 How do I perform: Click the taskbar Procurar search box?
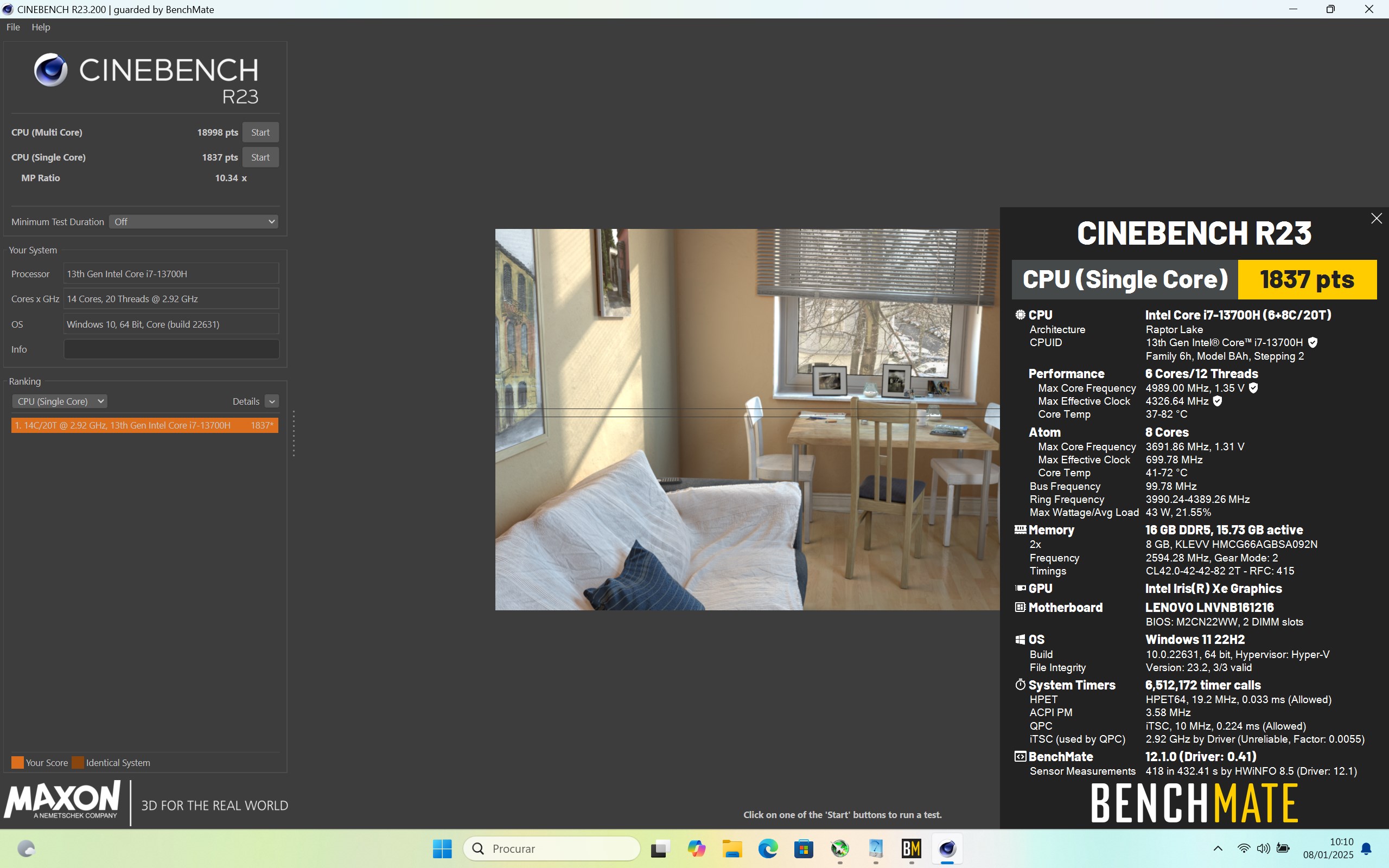point(552,848)
